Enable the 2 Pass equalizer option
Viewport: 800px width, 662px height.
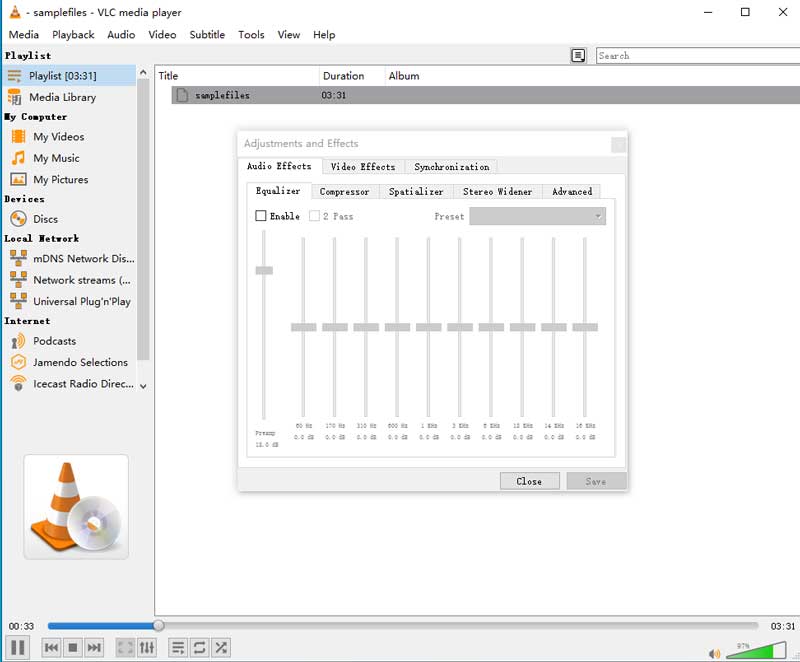[313, 215]
